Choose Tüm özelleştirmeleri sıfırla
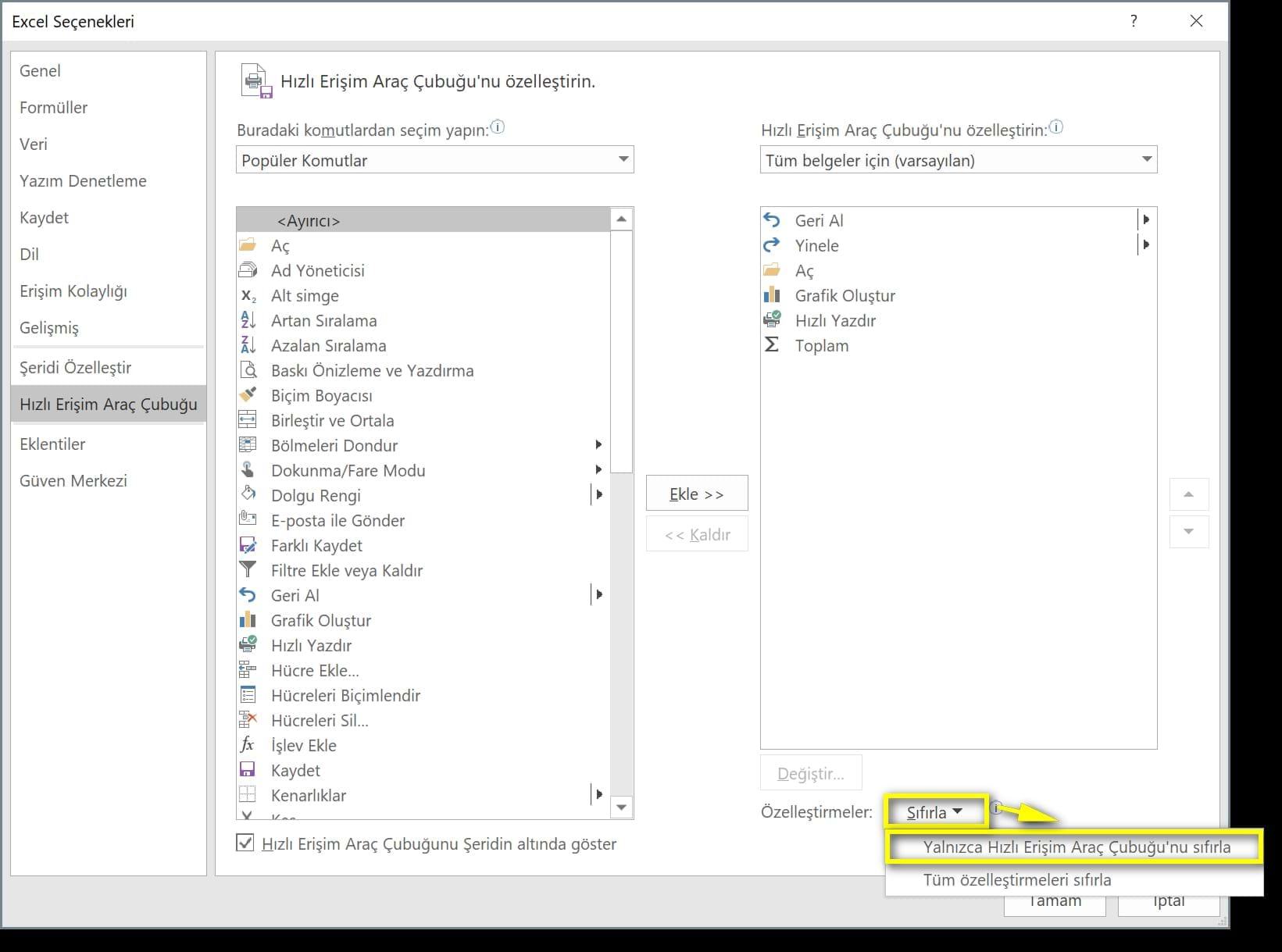 point(1074,879)
